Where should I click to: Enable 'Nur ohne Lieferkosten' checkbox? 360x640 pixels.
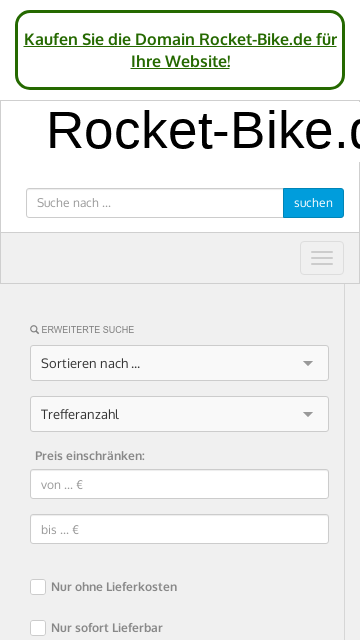point(38,587)
